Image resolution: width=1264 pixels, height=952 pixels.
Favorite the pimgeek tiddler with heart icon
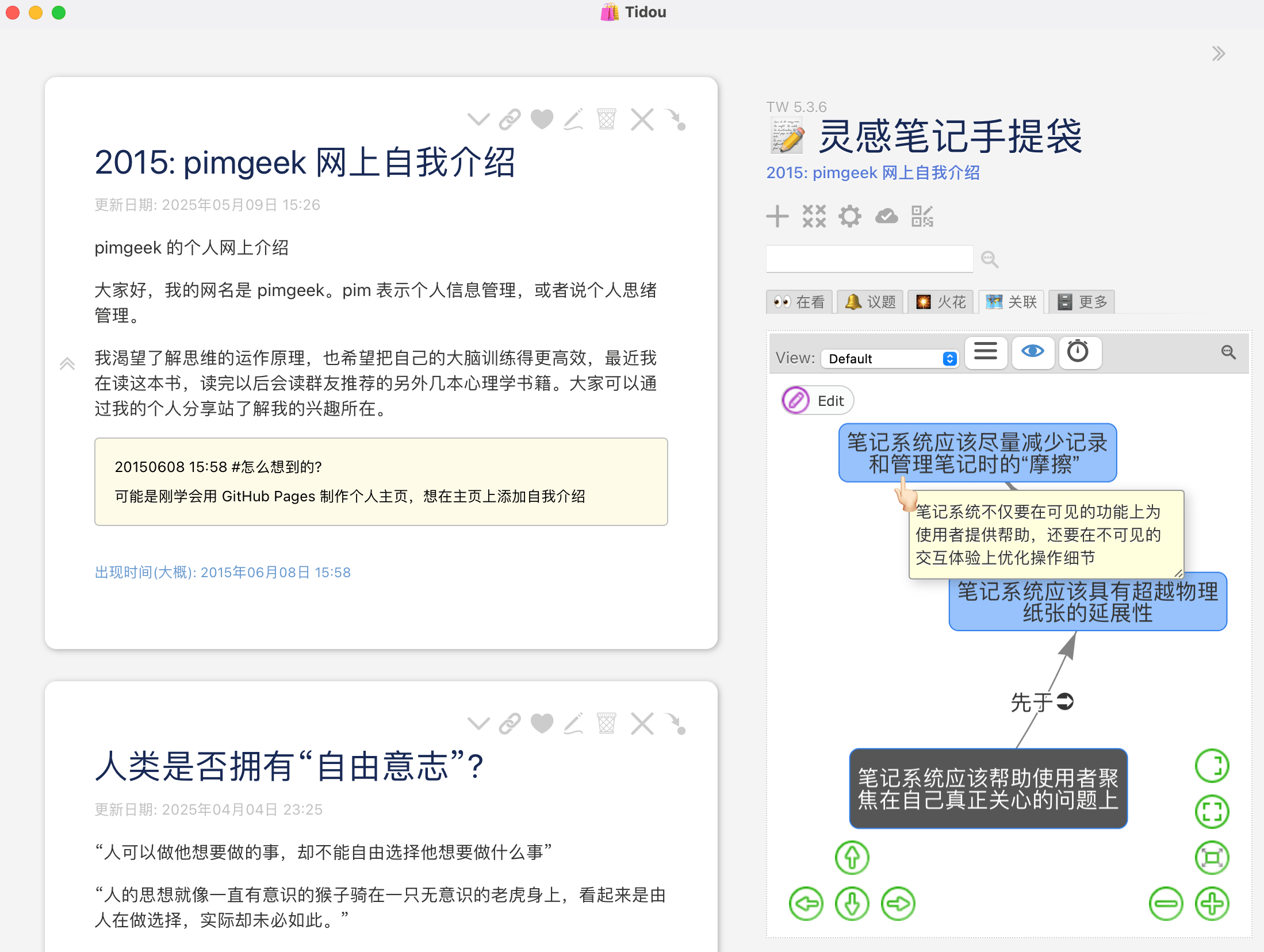(x=542, y=120)
